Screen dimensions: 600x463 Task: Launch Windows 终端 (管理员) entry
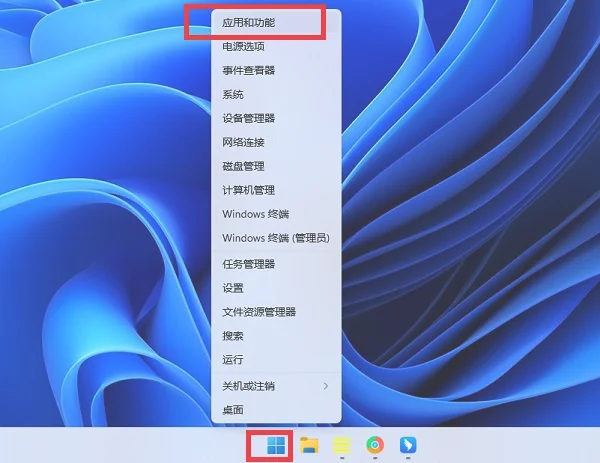[276, 238]
